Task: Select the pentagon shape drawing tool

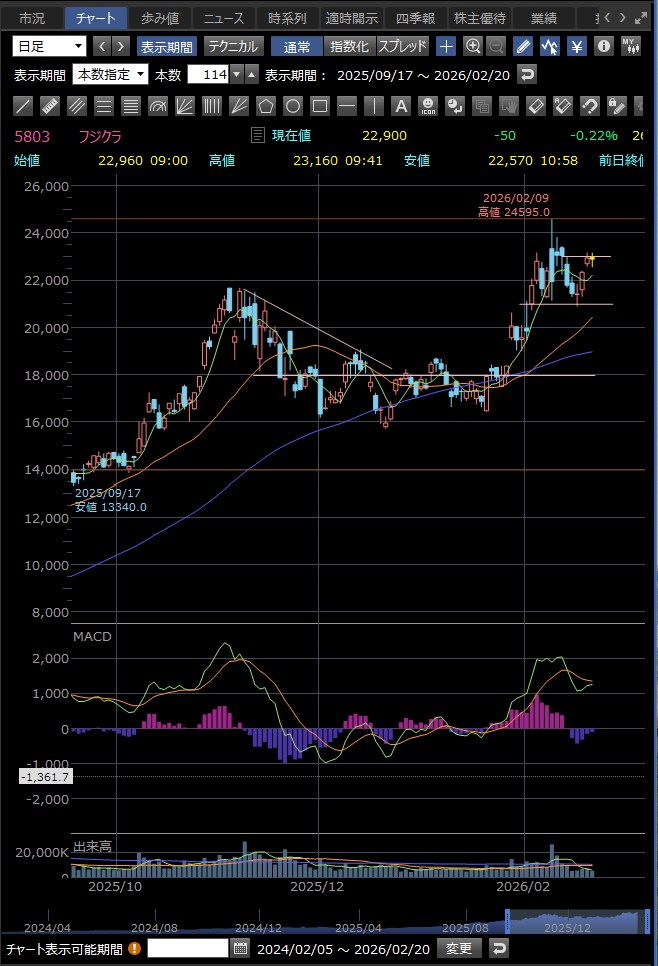Action: point(265,106)
